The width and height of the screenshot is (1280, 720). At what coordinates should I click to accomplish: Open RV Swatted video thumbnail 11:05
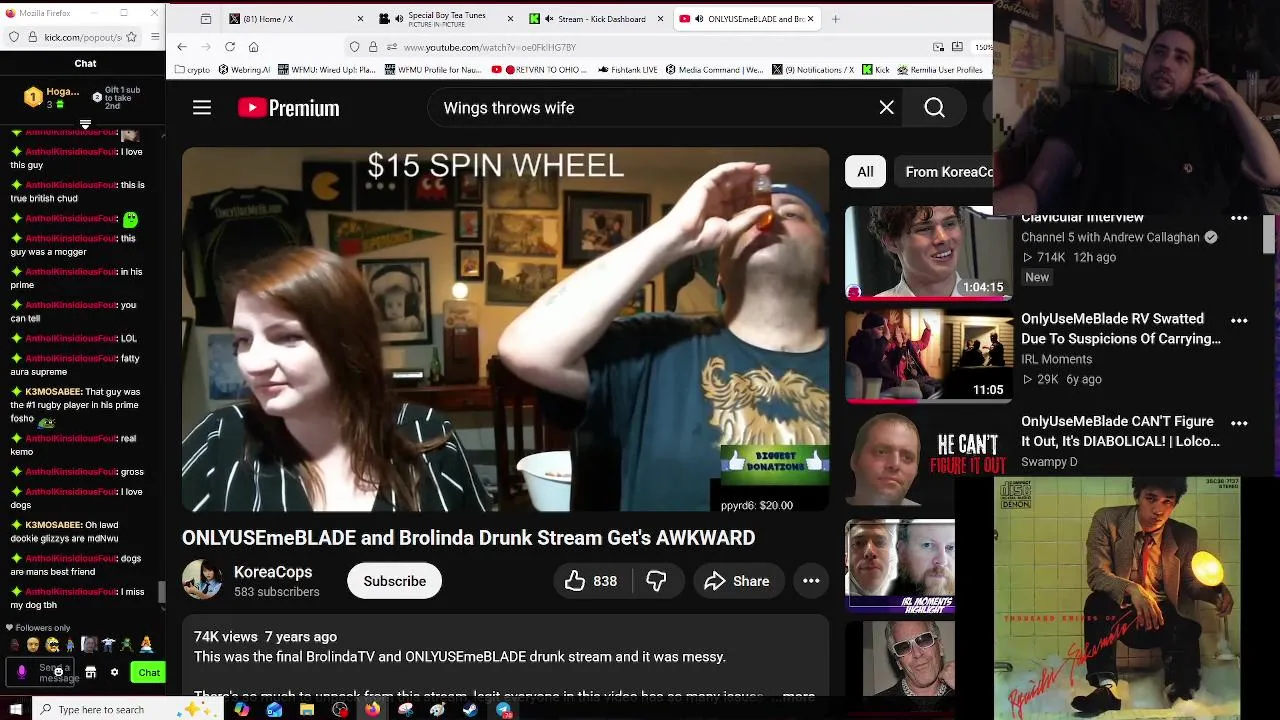coord(929,356)
